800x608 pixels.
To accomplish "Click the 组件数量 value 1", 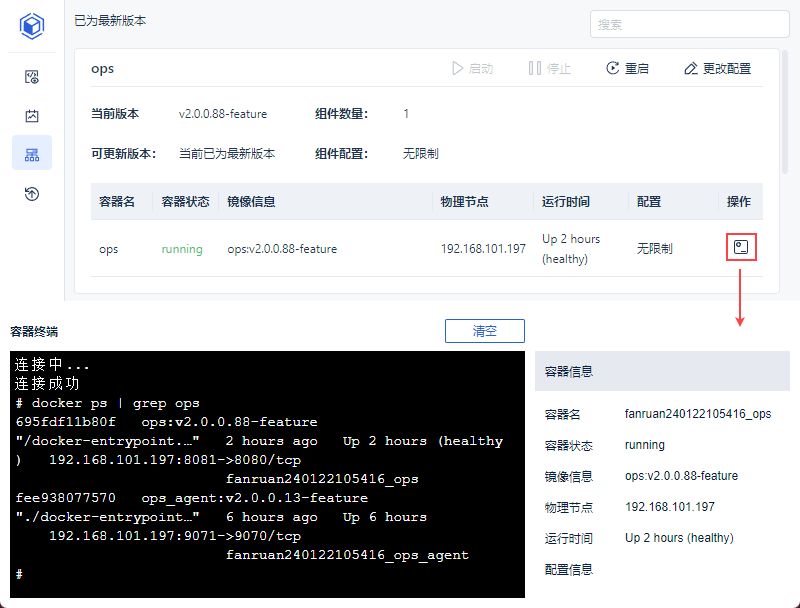I will pyautogui.click(x=406, y=114).
